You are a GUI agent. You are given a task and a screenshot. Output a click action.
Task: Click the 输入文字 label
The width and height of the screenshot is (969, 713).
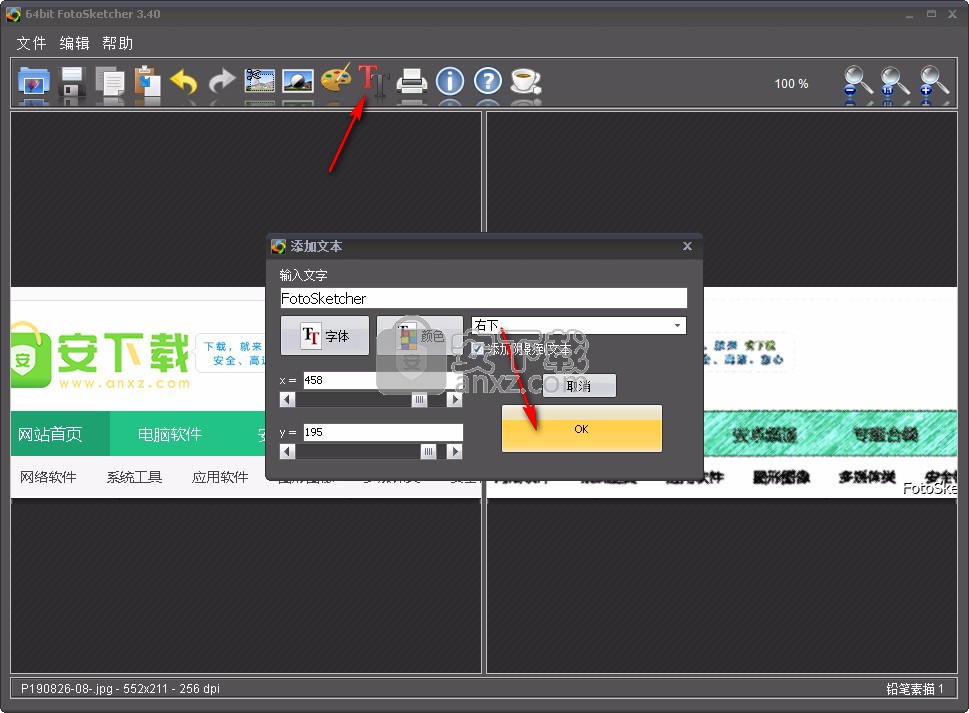click(303, 275)
